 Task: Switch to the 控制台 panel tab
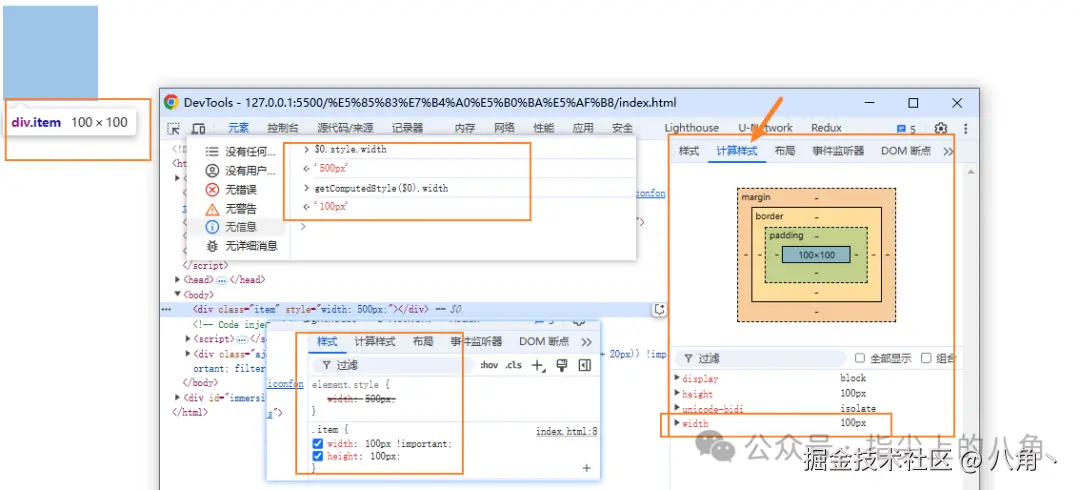[283, 128]
